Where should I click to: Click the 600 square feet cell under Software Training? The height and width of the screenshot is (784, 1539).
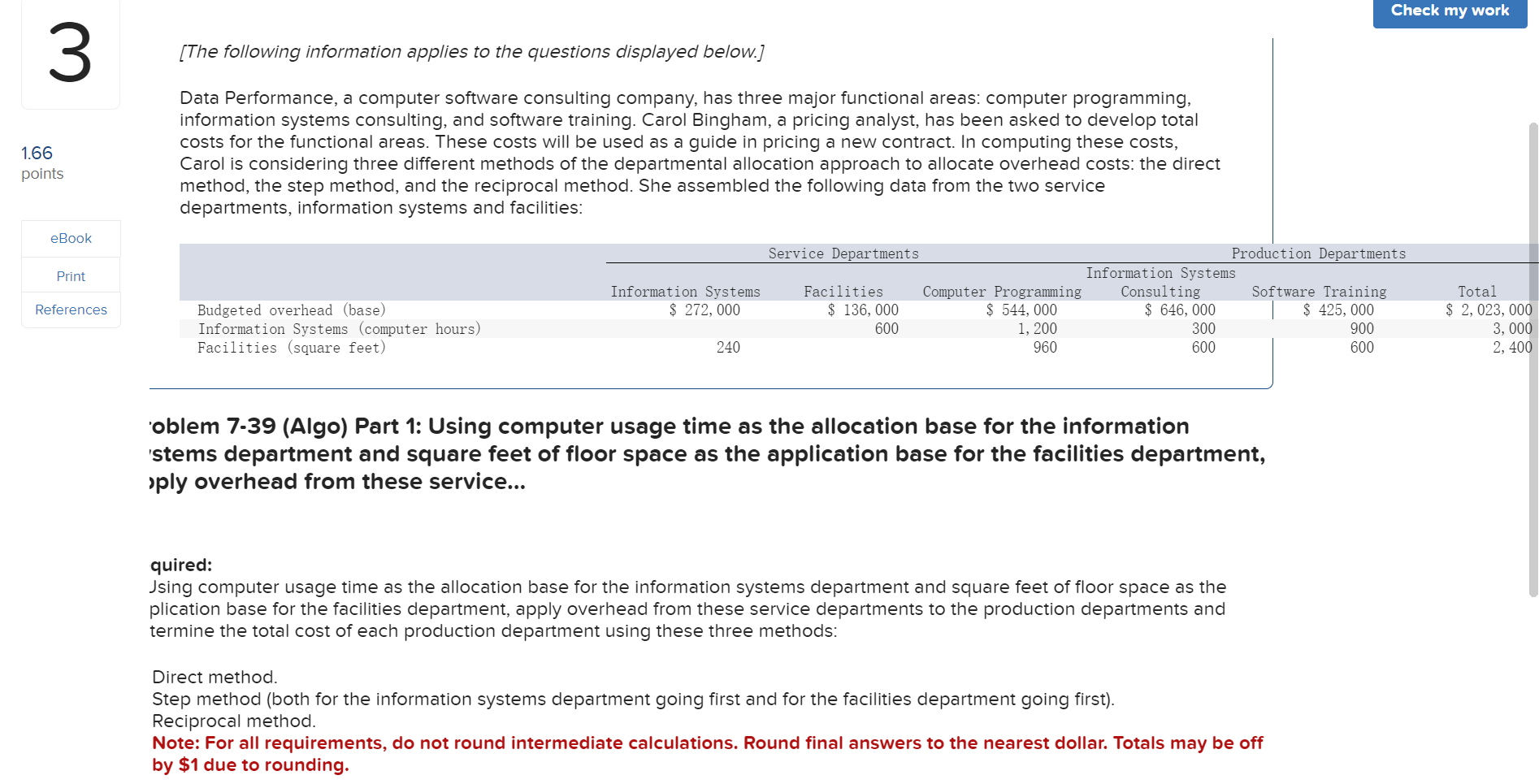(1362, 348)
